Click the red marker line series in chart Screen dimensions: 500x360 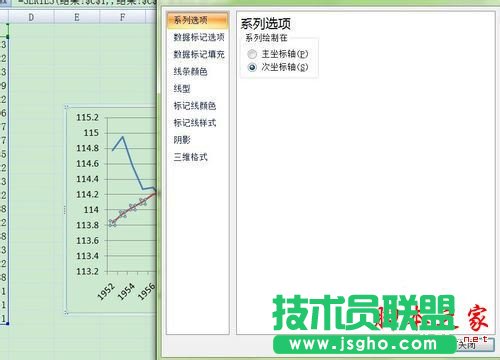[x=133, y=208]
